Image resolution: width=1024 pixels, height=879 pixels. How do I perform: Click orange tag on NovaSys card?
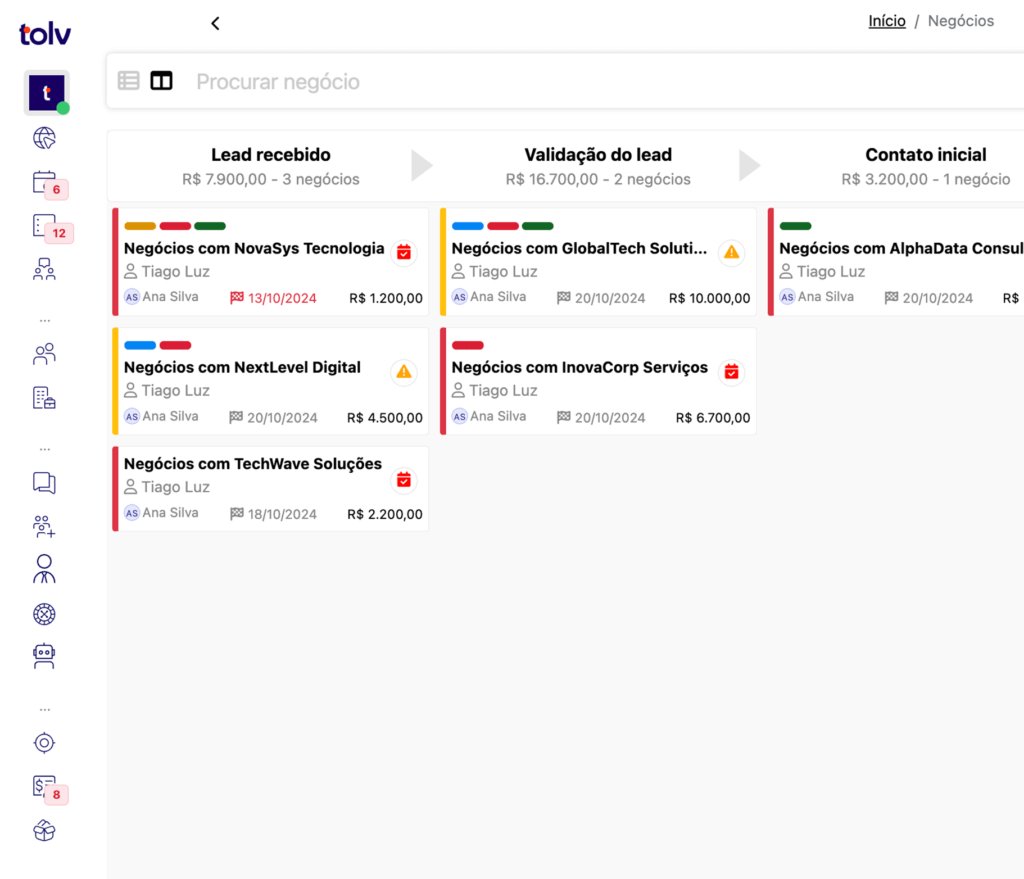(x=140, y=226)
